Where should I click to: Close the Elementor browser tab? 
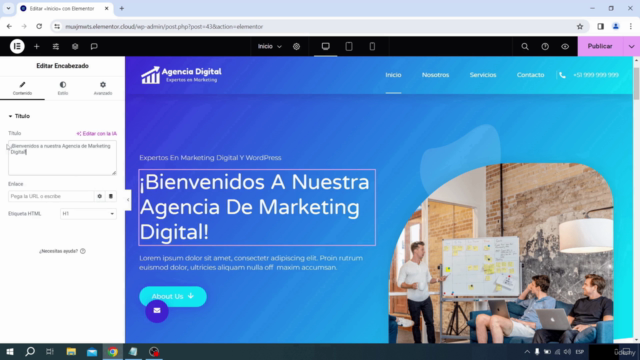click(x=107, y=9)
